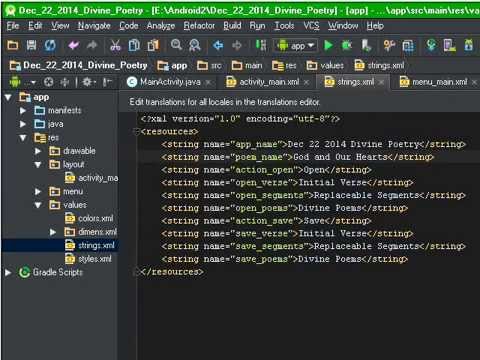Click the Make Project build icon
Screen dimensions: 480x360
[x=261, y=45]
